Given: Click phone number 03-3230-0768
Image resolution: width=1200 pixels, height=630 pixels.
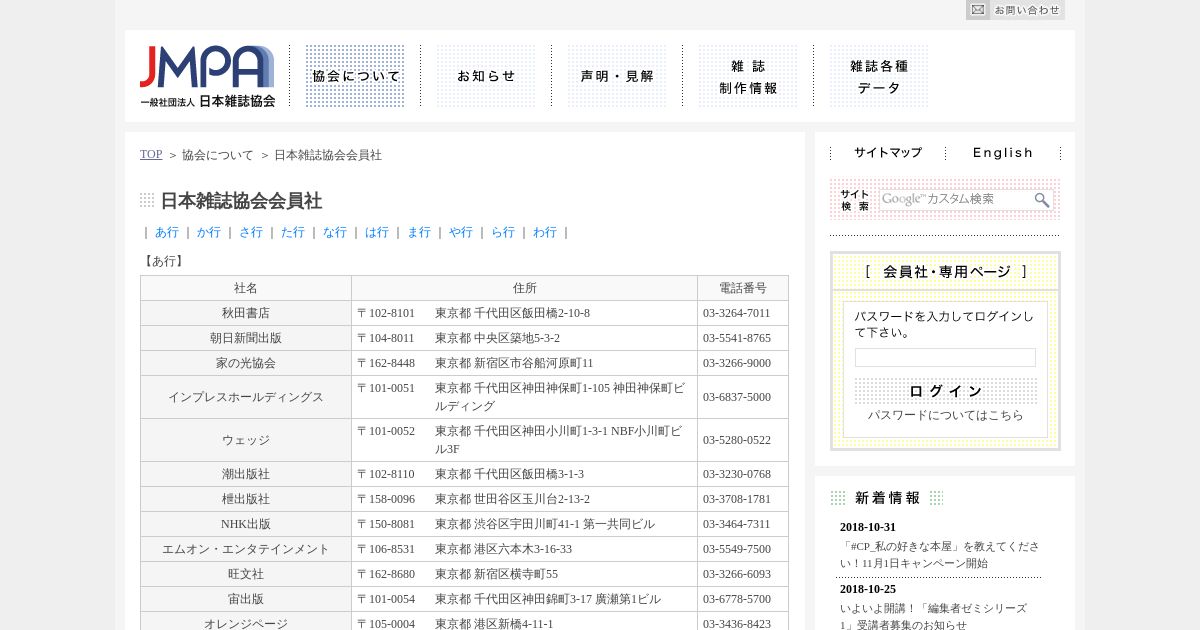Looking at the screenshot, I should (737, 474).
